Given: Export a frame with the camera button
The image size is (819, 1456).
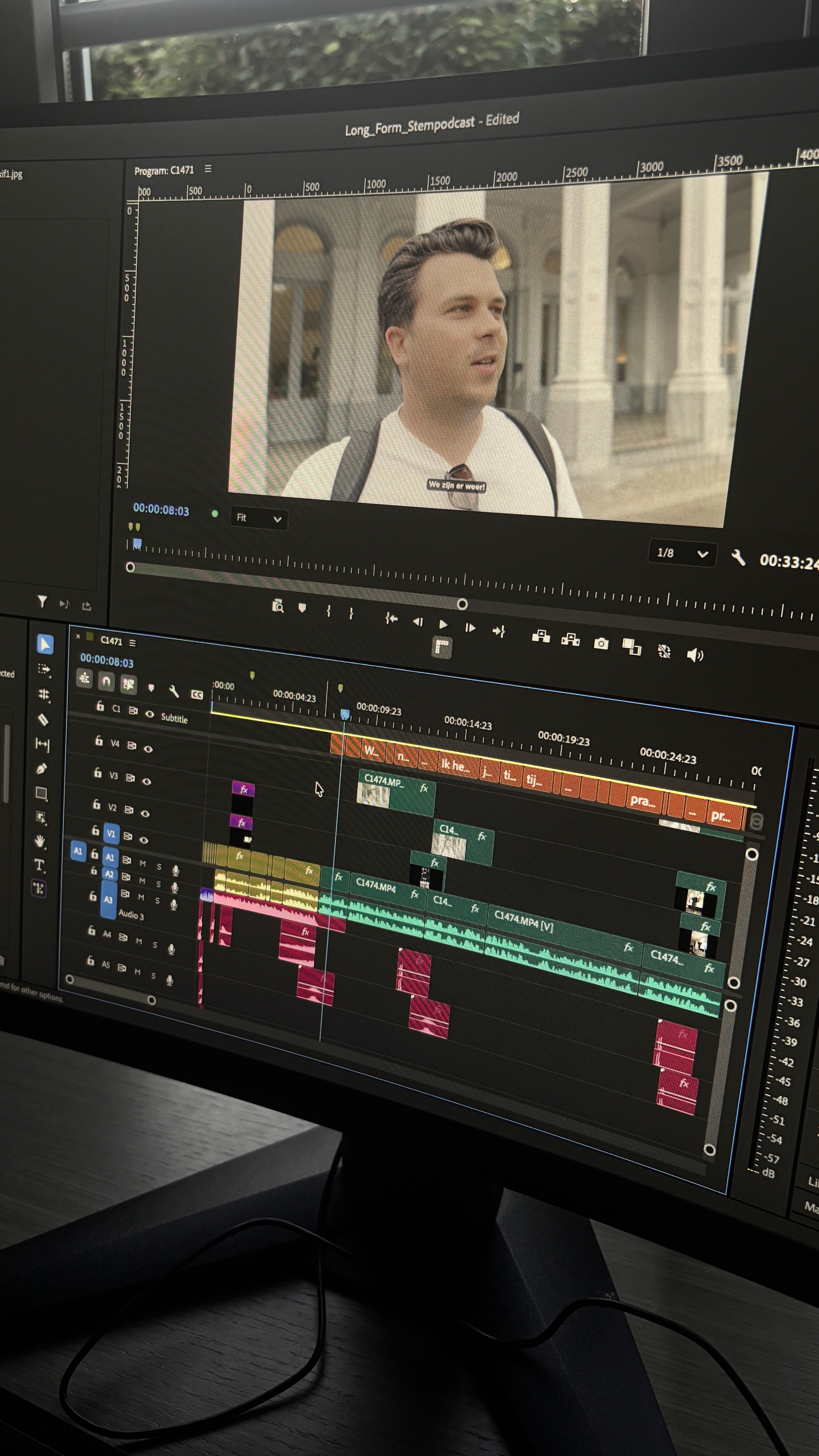Looking at the screenshot, I should pyautogui.click(x=601, y=644).
